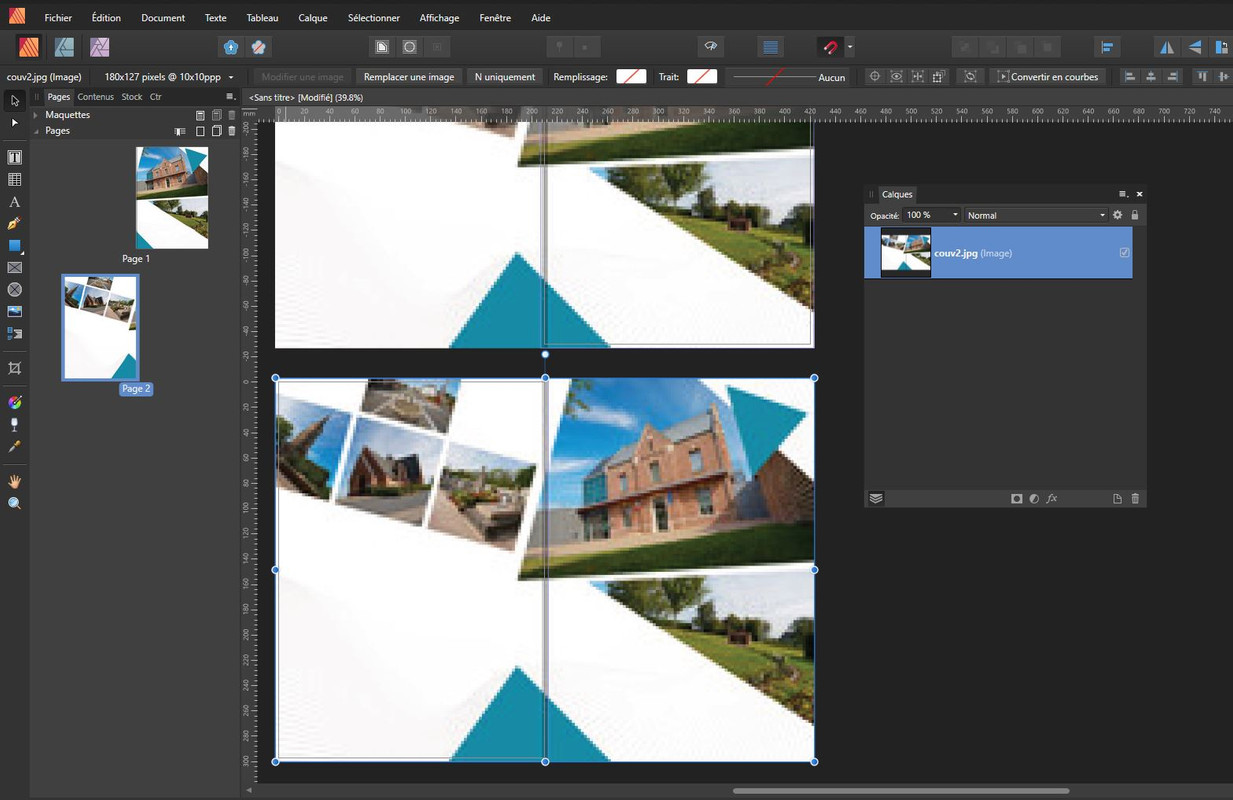Open the Calque menu
The height and width of the screenshot is (800, 1233).
(x=313, y=18)
